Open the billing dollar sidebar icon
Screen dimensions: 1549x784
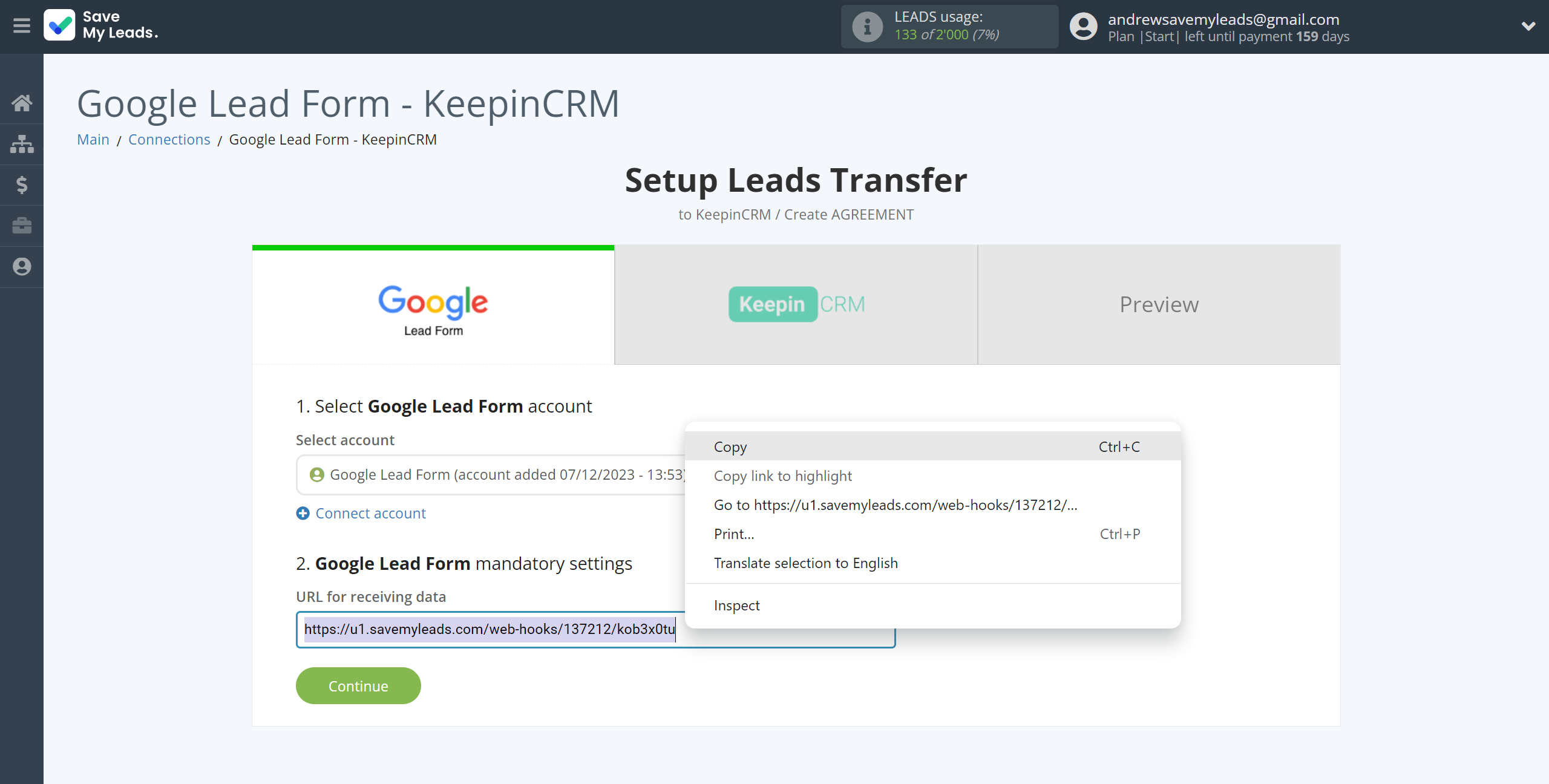click(22, 185)
